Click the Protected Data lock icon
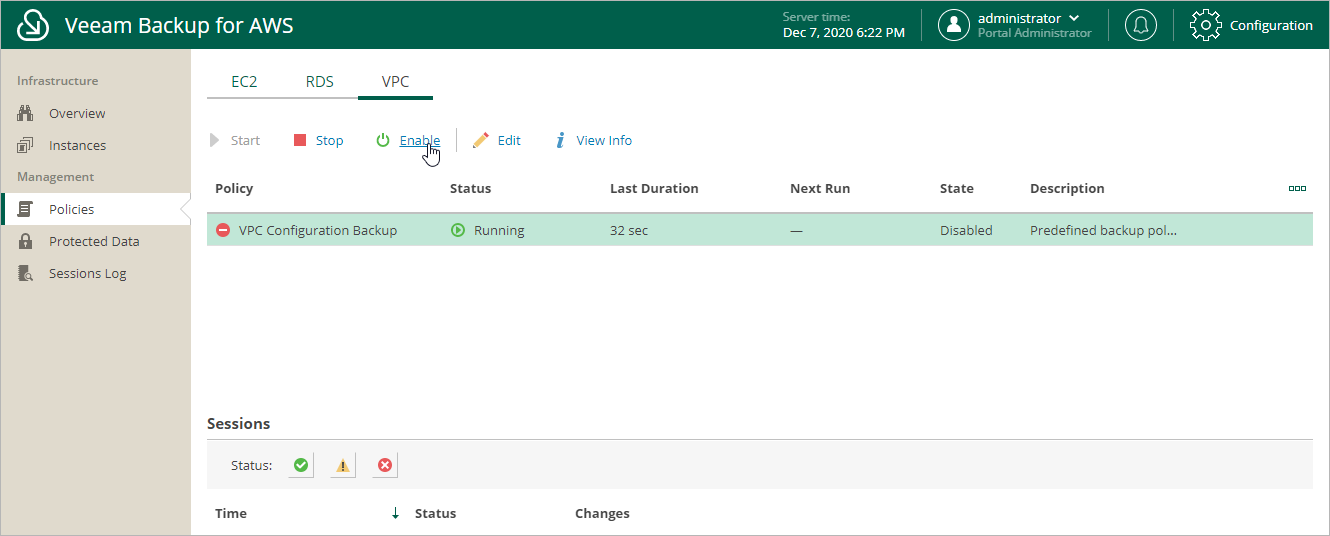The image size is (1330, 536). coord(27,241)
